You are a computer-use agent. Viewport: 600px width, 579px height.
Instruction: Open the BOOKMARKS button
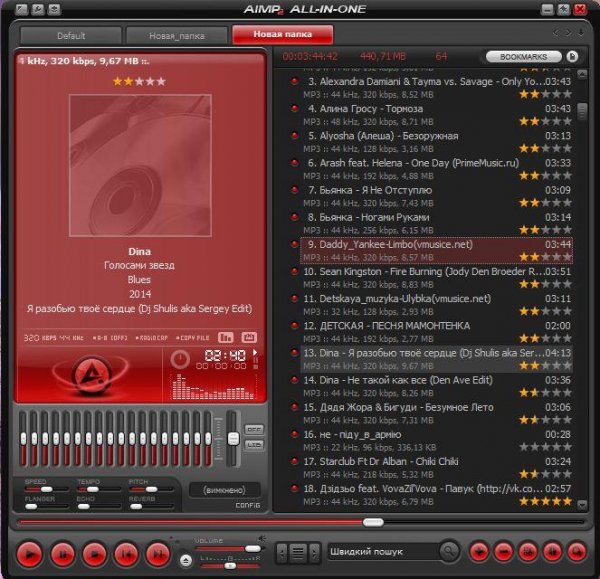523,57
